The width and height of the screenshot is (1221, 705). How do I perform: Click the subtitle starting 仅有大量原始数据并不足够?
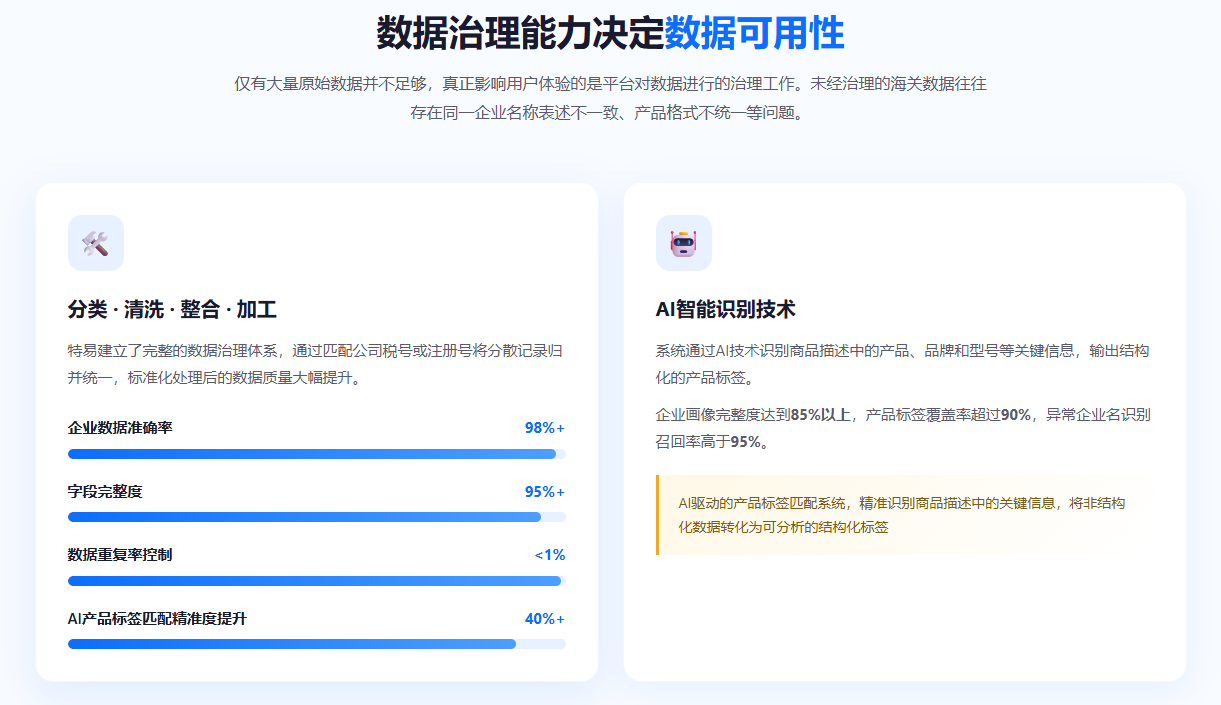610,98
